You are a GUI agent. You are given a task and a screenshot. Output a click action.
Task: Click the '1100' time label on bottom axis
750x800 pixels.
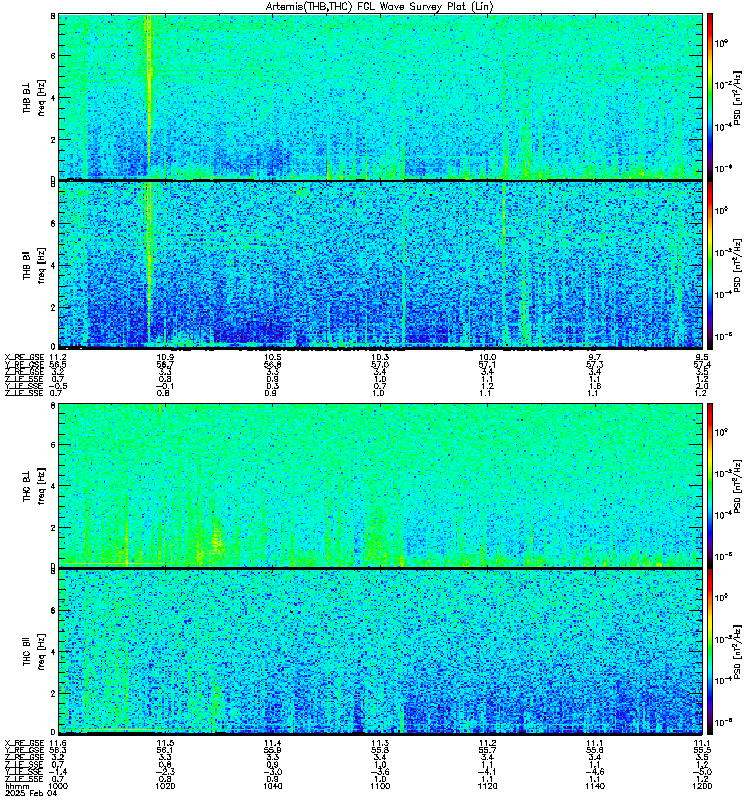coord(380,786)
